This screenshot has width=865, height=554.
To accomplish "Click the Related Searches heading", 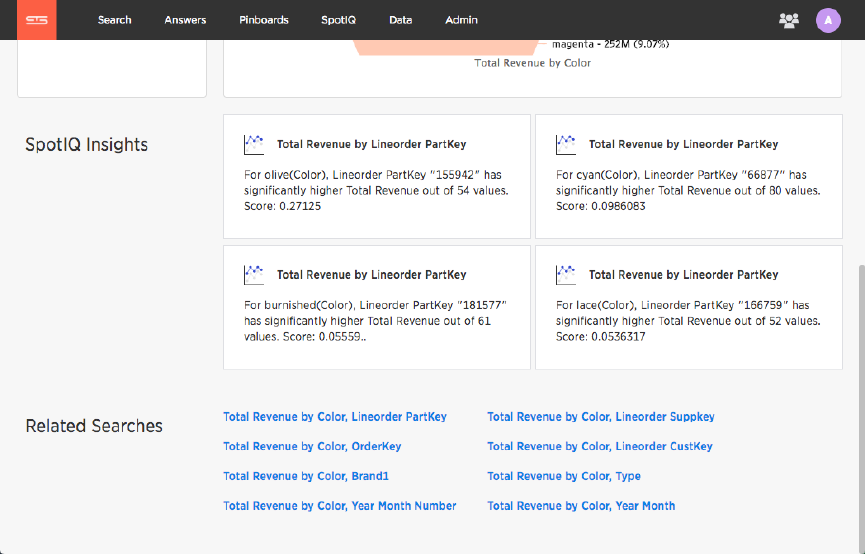I will [x=94, y=426].
